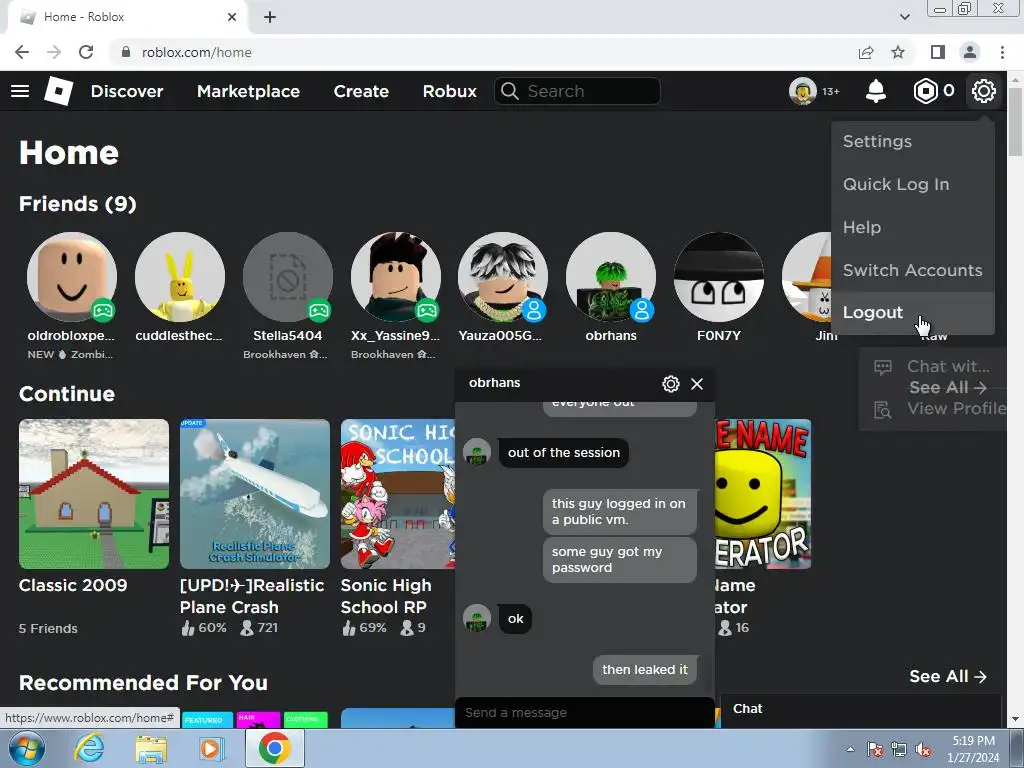Open friend F0N7Y avatar
The image size is (1024, 768).
(718, 277)
